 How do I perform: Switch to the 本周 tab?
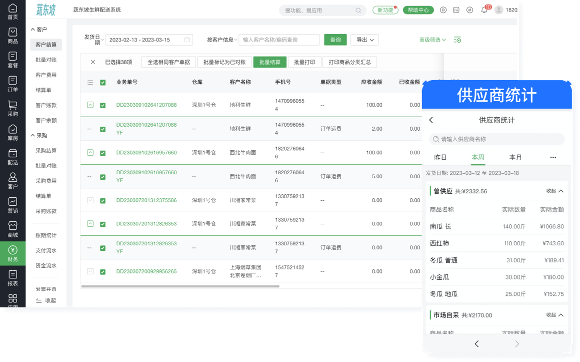tap(478, 157)
